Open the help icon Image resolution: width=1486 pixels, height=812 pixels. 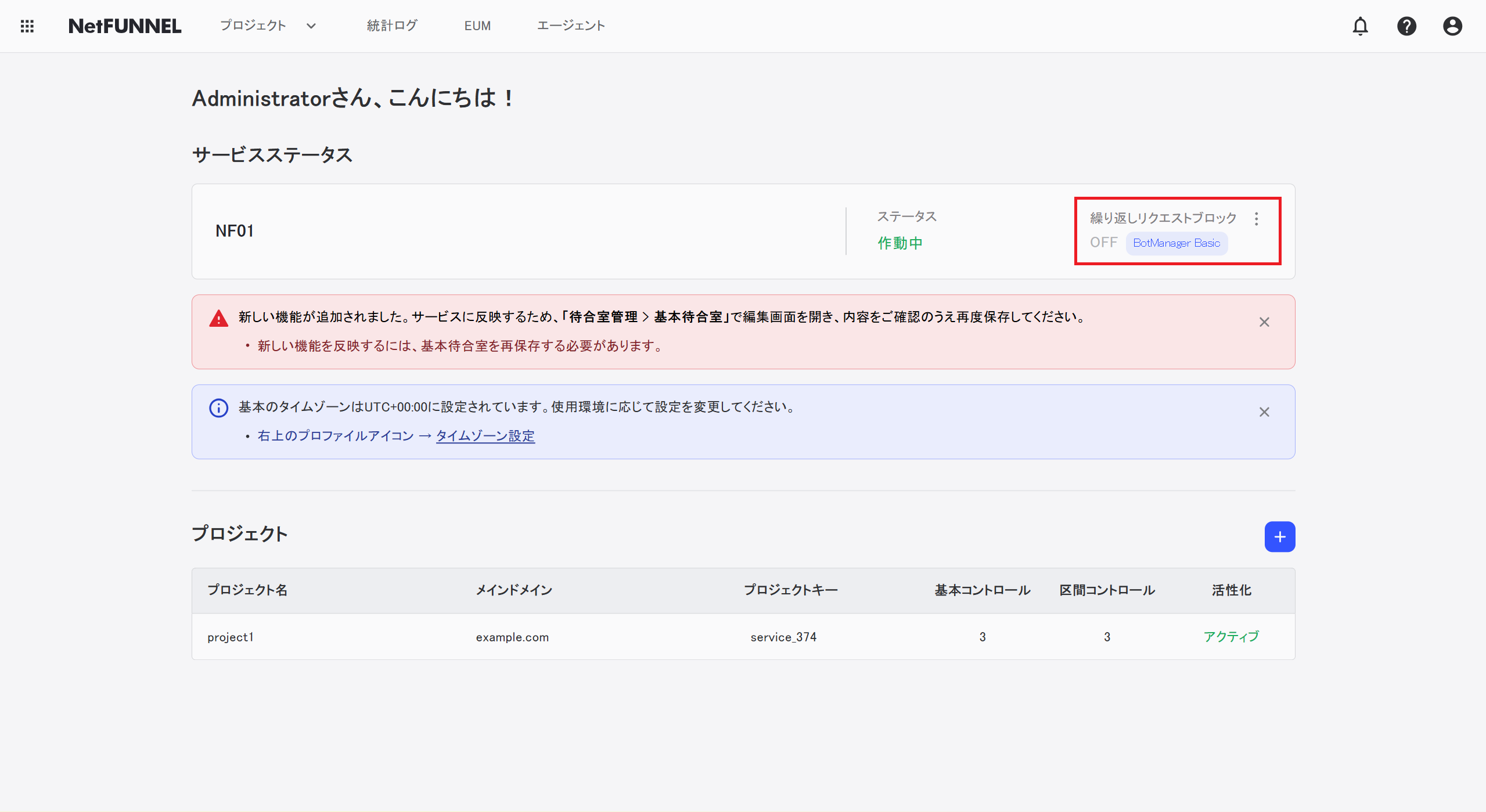tap(1406, 26)
